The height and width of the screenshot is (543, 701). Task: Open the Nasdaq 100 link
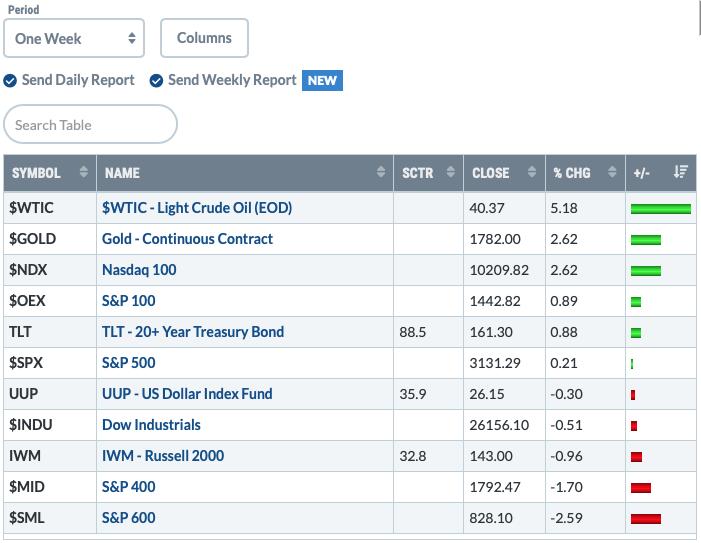click(139, 269)
